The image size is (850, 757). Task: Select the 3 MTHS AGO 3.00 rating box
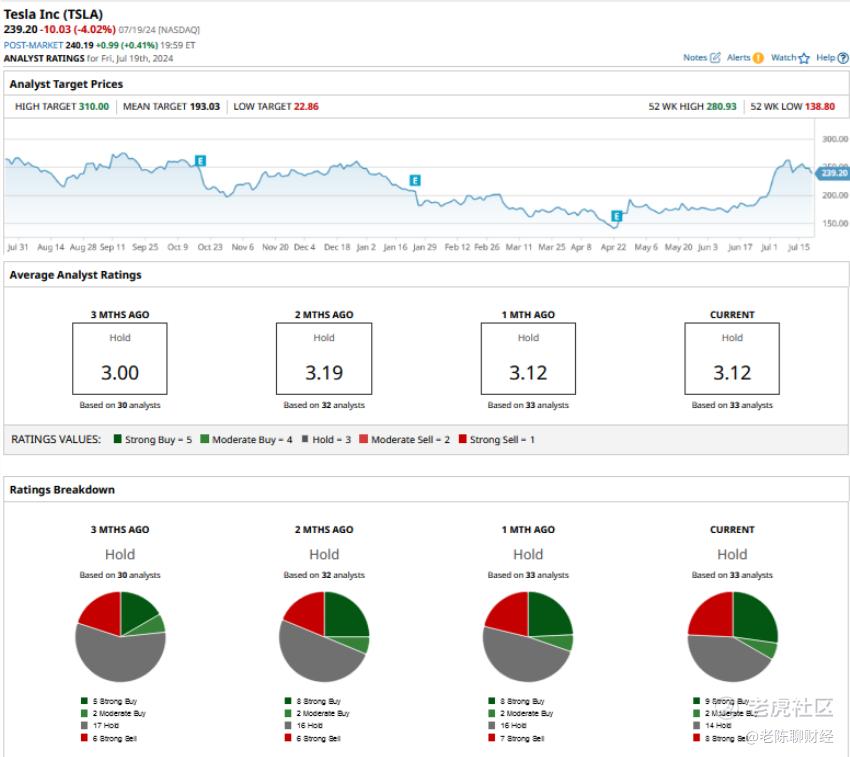point(120,358)
